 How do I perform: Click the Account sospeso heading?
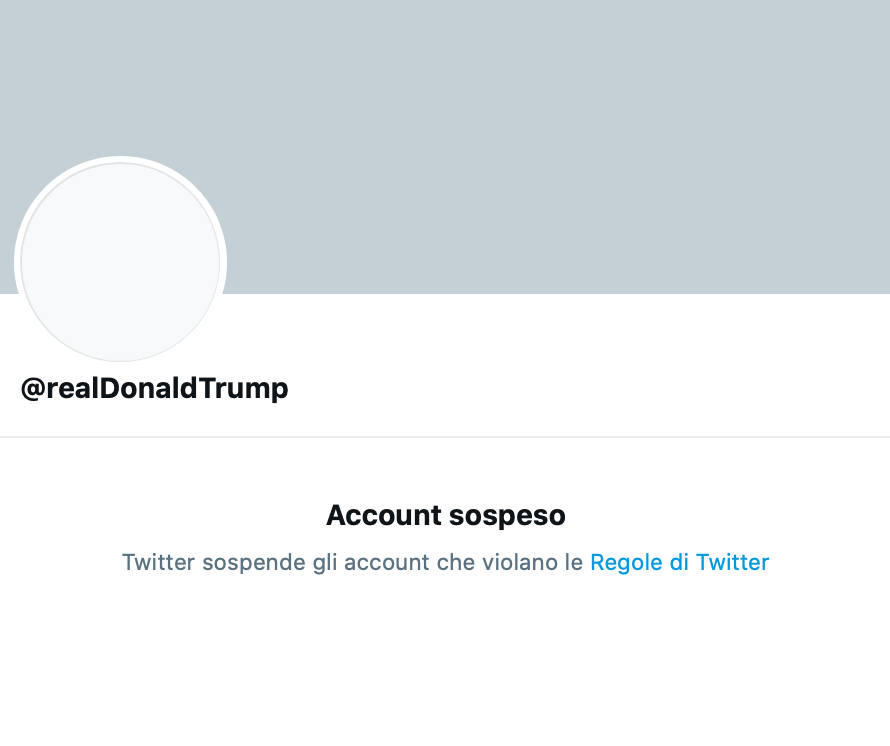click(x=445, y=515)
